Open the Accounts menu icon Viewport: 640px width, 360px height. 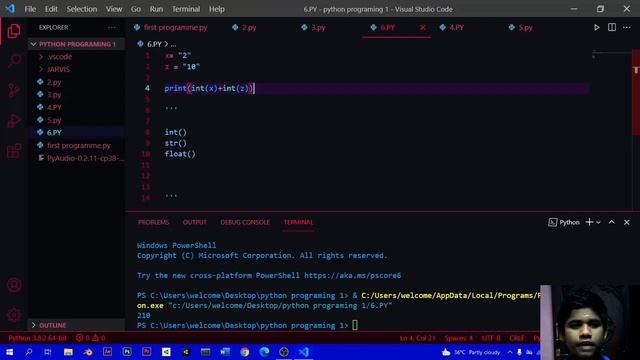14,285
